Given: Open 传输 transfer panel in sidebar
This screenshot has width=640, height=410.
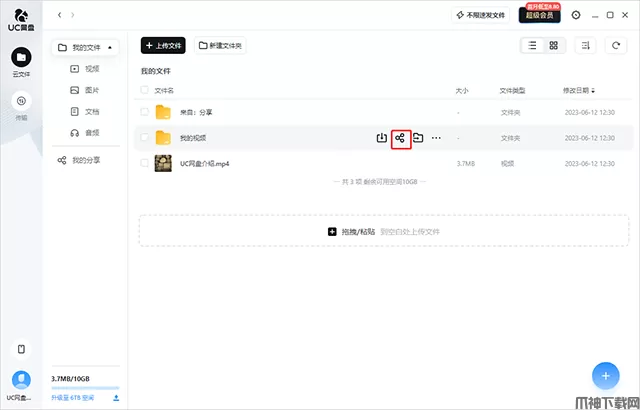Looking at the screenshot, I should tap(21, 105).
